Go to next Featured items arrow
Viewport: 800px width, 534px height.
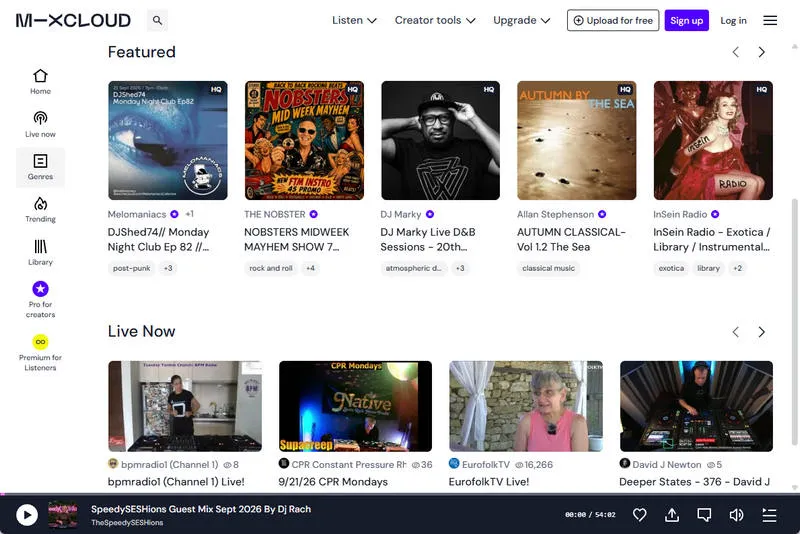coord(762,52)
